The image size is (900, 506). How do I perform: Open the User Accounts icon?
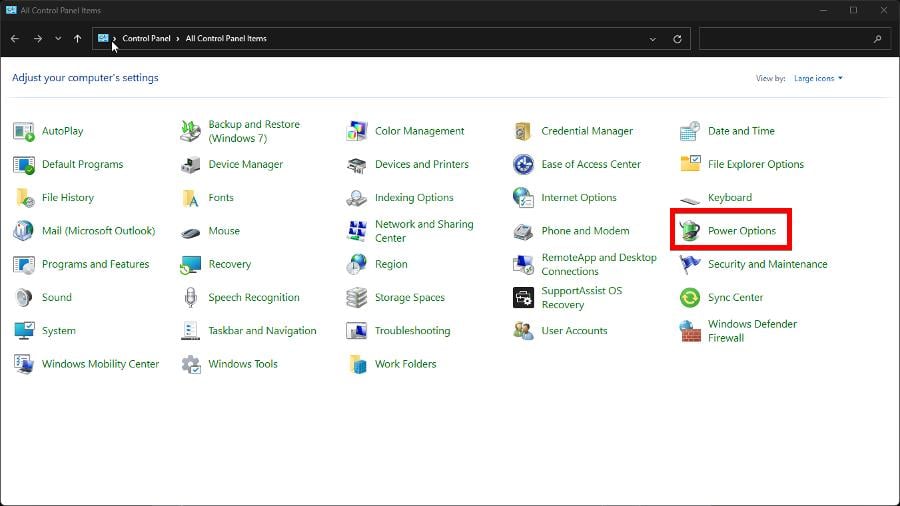523,331
